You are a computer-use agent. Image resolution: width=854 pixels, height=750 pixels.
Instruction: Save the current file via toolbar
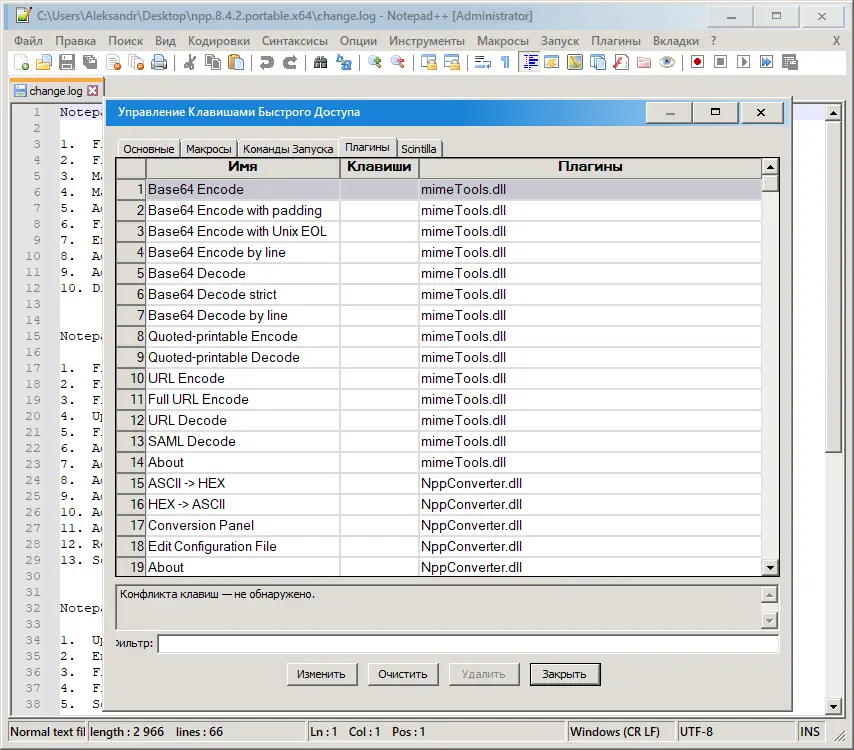[66, 63]
